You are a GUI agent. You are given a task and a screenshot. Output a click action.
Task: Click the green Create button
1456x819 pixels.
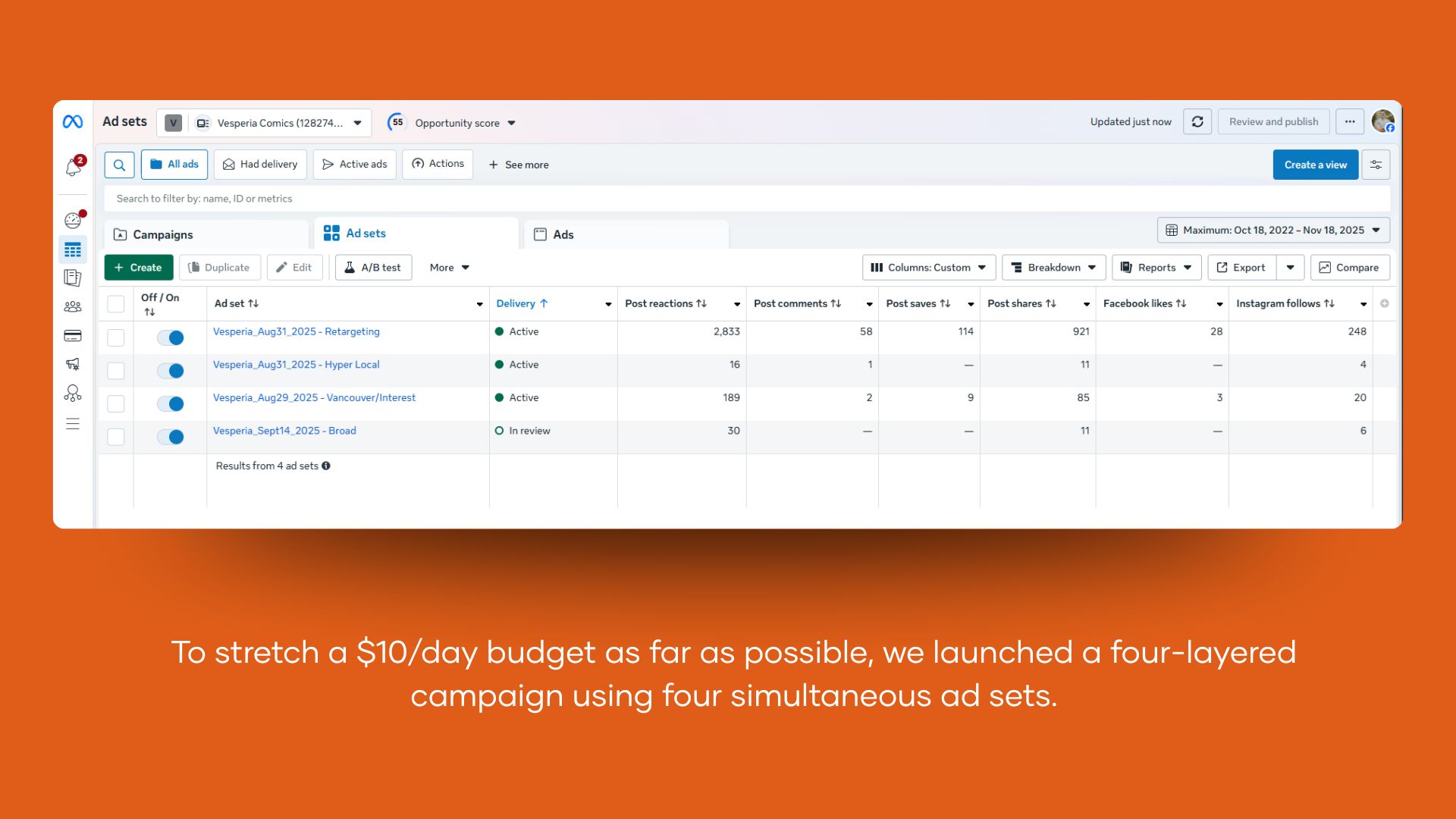[138, 268]
